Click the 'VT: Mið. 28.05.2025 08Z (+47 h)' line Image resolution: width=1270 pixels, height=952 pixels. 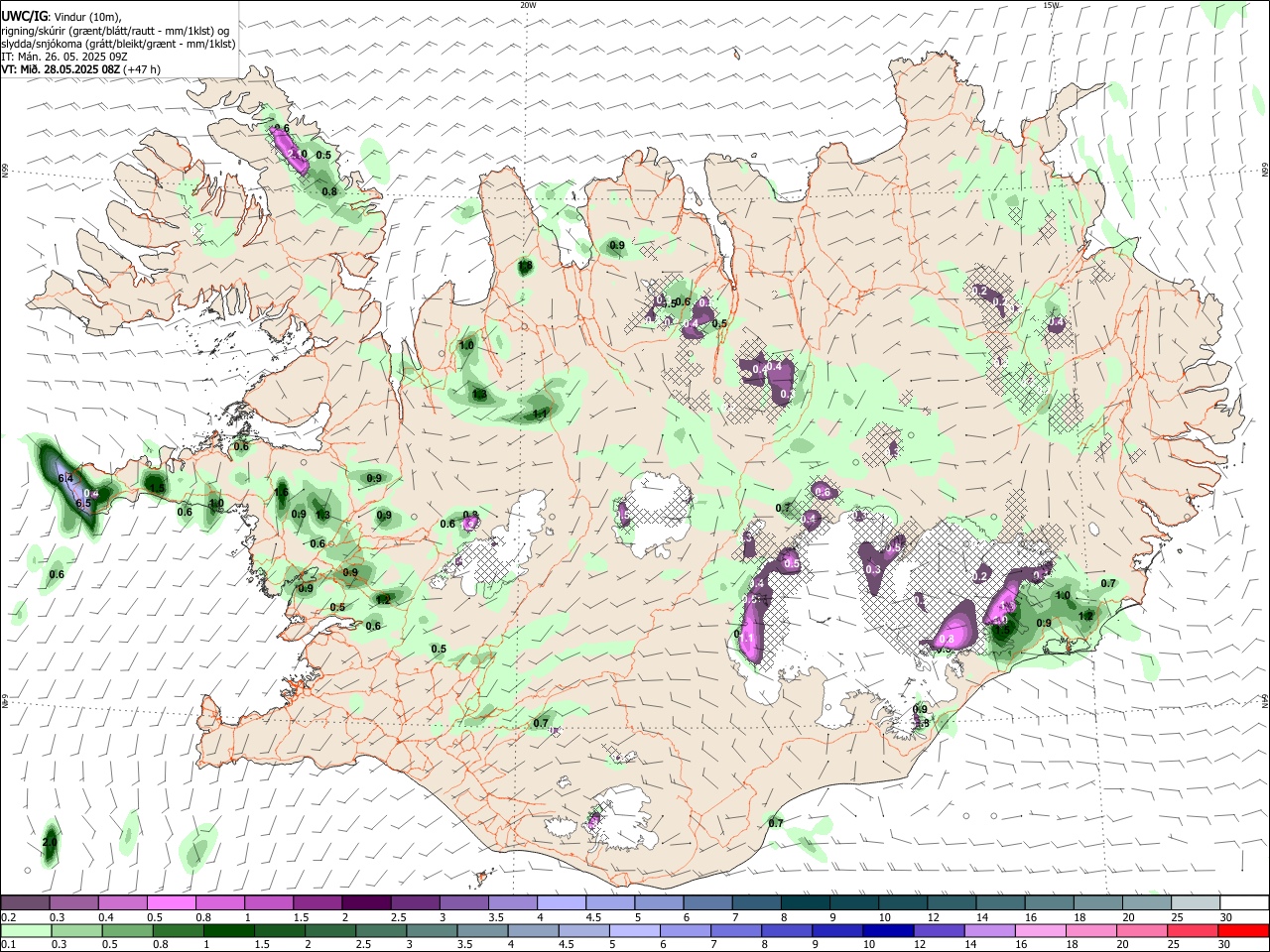click(80, 69)
